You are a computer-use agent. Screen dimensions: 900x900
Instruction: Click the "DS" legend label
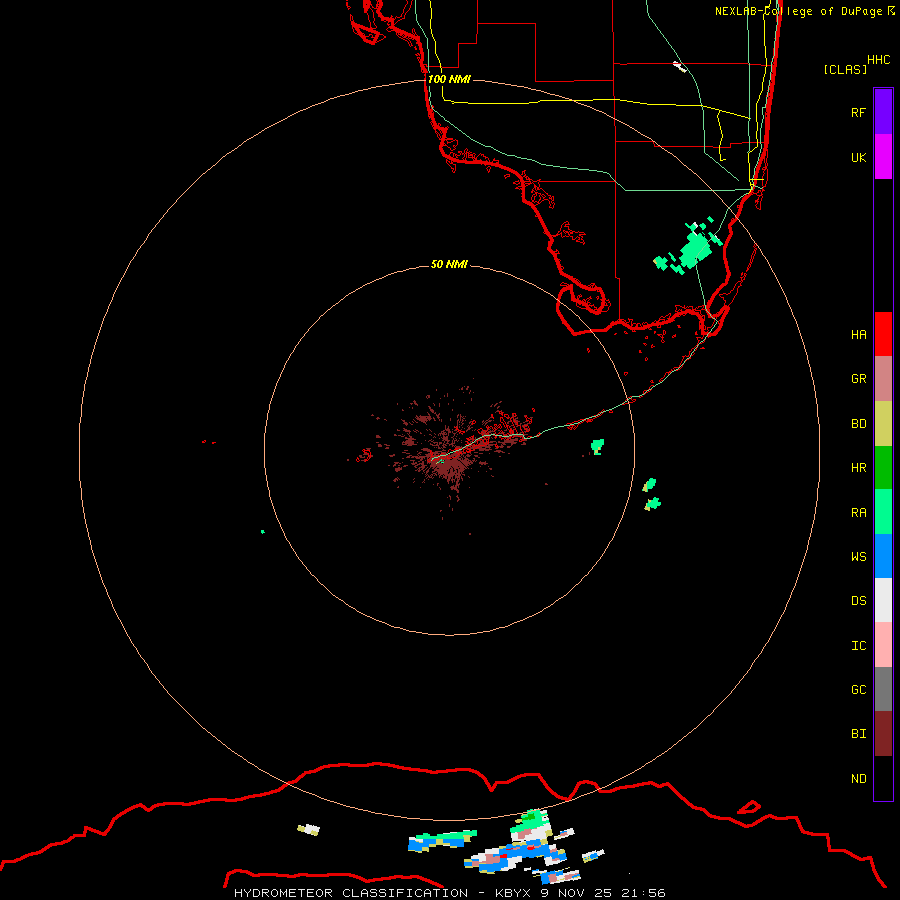(858, 601)
